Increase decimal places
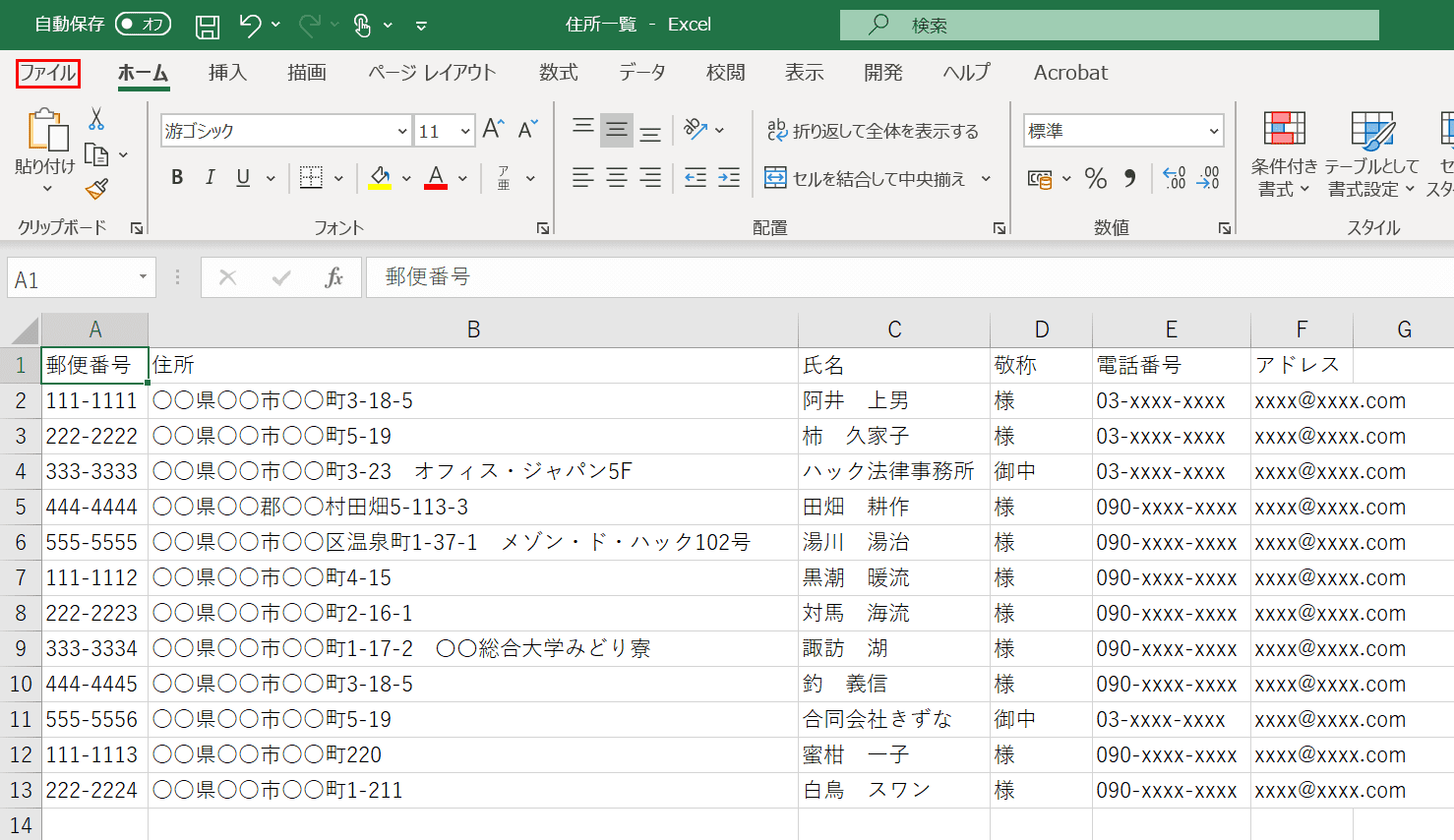Screen dimensions: 1454x840 [x=1175, y=178]
